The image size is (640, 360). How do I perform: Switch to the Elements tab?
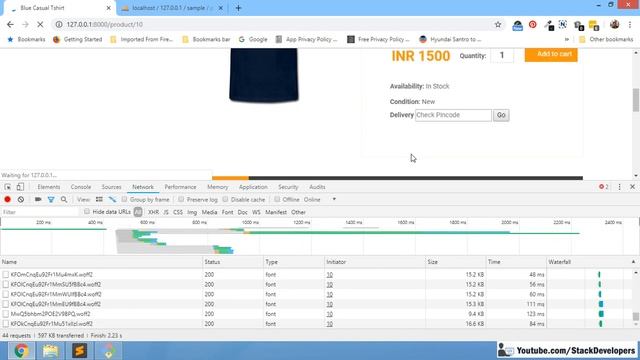(x=49, y=187)
